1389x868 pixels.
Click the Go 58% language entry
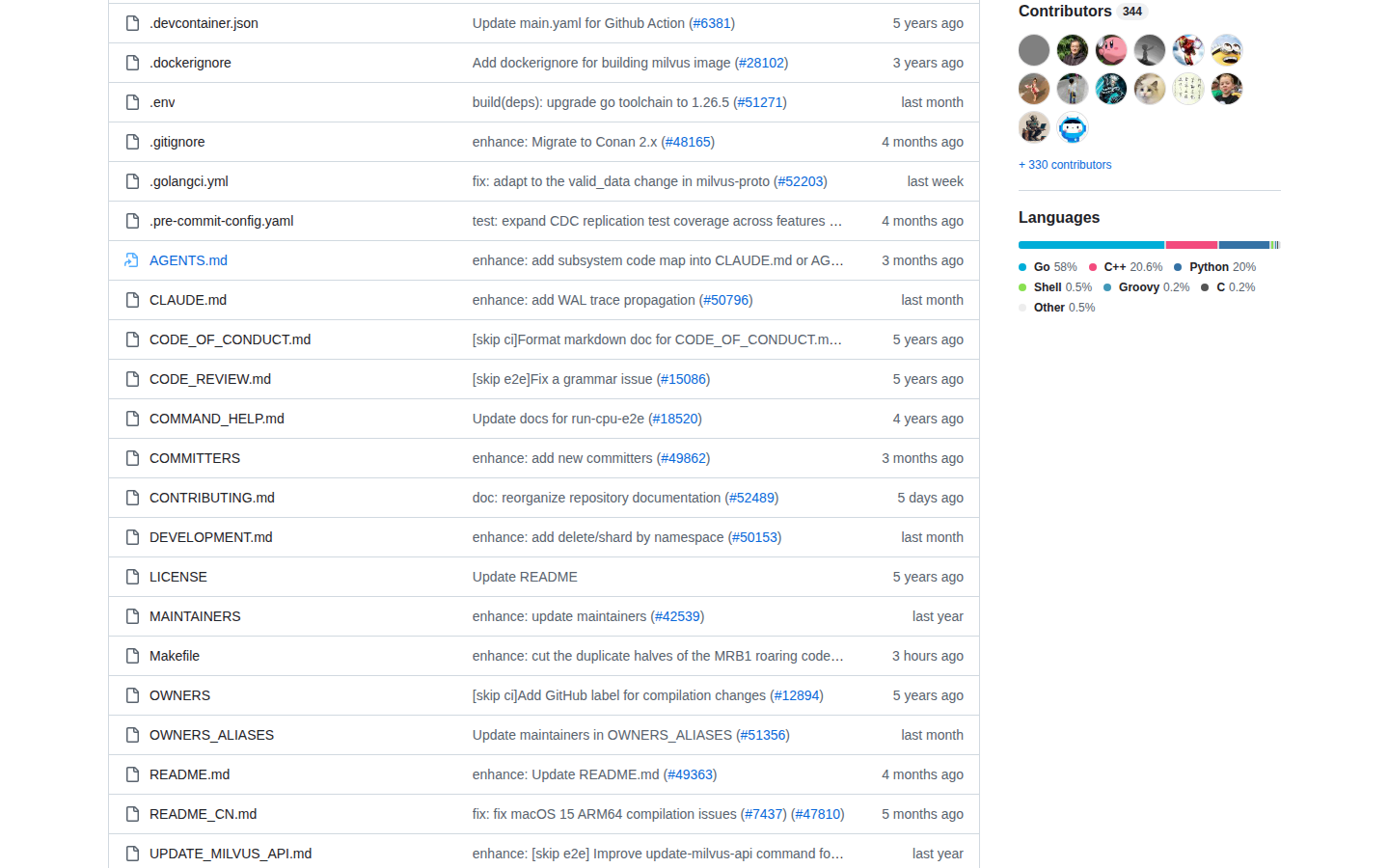(1048, 267)
